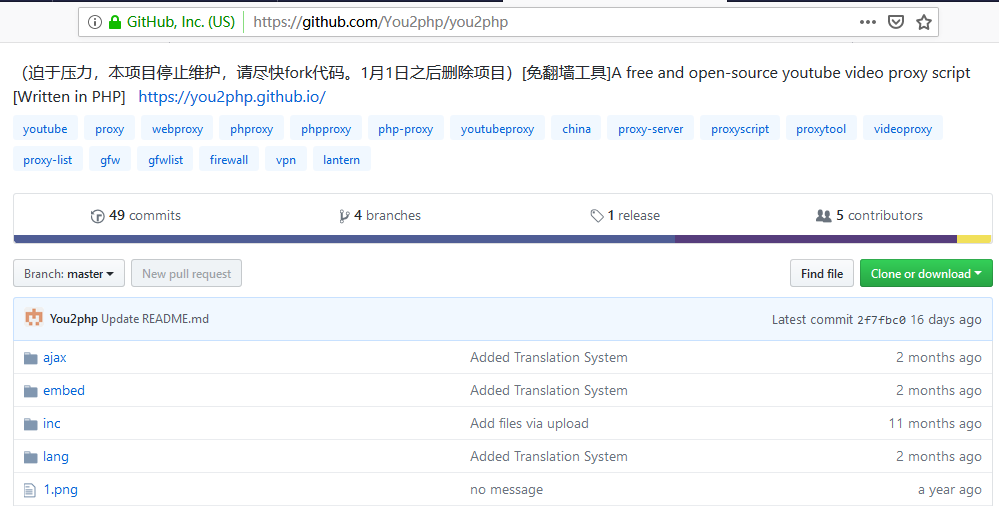Screen dimensions: 999x506
Task: Click the blue language bar segment
Action: [344, 239]
